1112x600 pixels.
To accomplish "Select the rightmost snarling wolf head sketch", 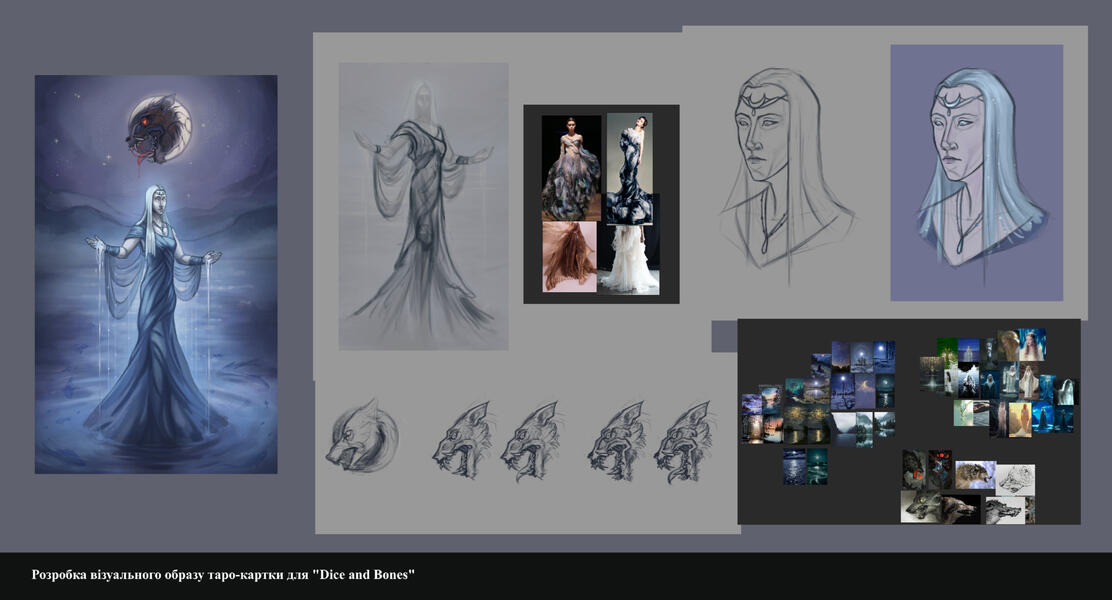I will (x=683, y=441).
